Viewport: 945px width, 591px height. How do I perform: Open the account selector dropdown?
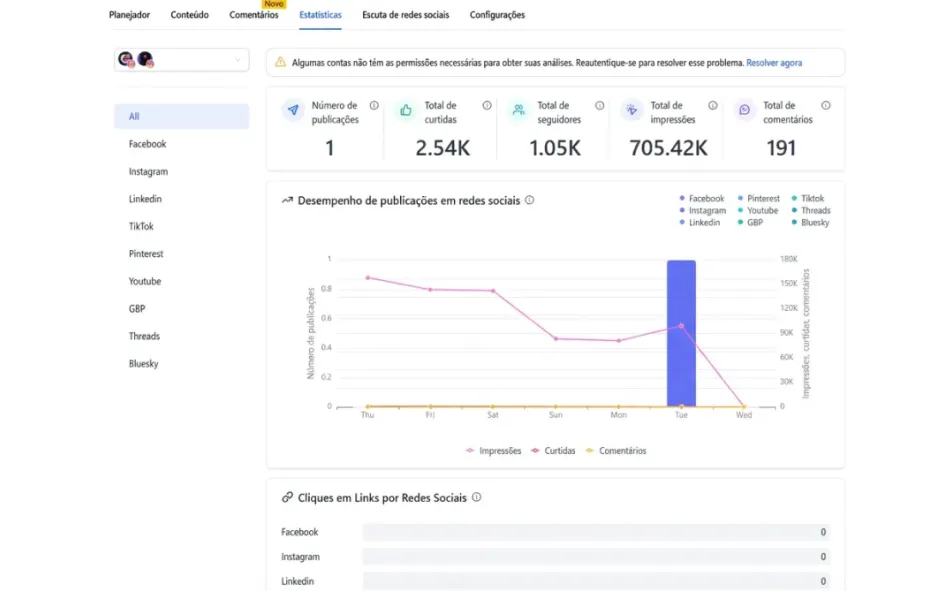(x=181, y=60)
